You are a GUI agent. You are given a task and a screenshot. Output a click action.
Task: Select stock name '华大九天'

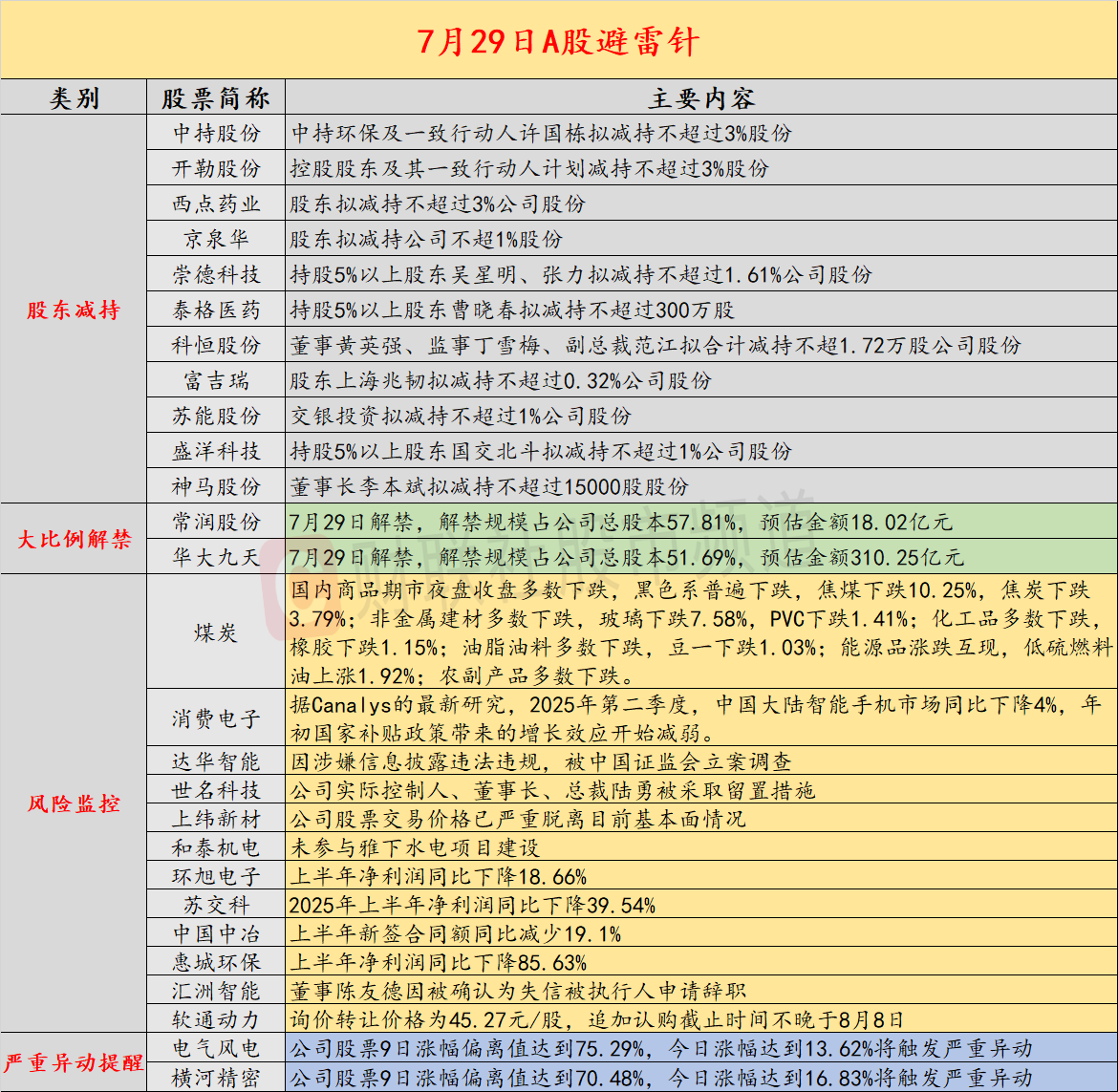pos(216,557)
